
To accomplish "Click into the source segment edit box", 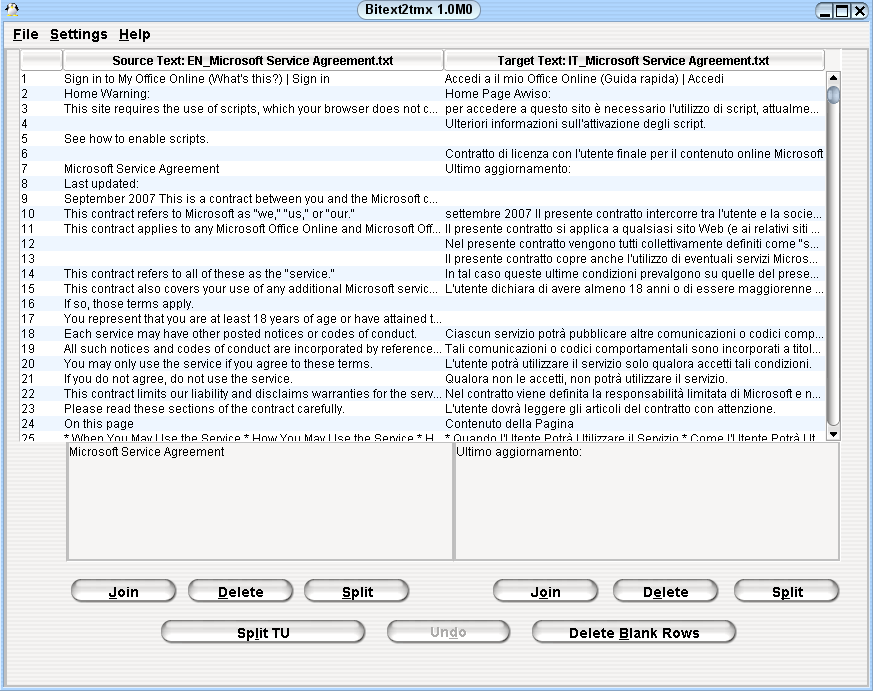I will click(x=259, y=502).
